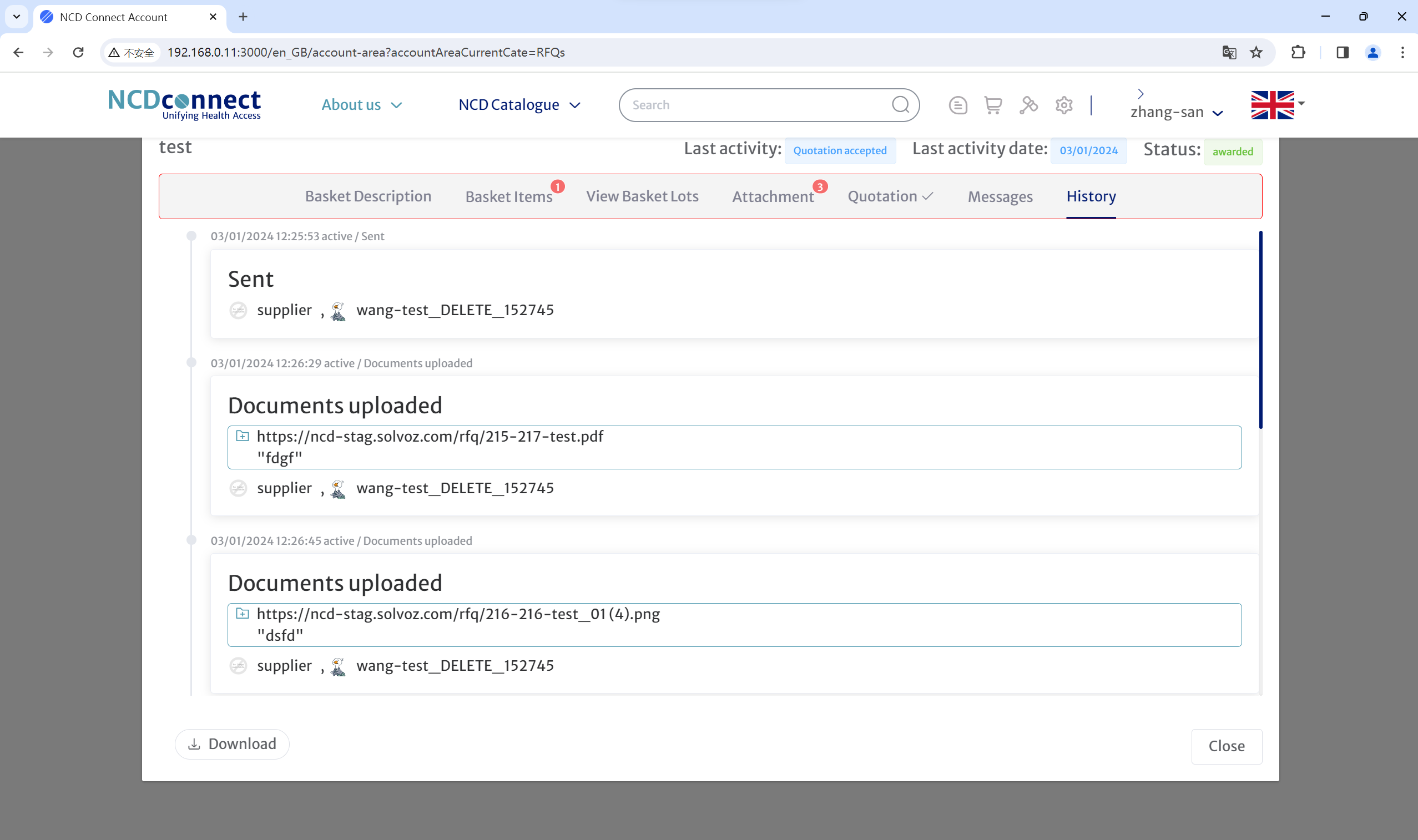The height and width of the screenshot is (840, 1418).
Task: Click the awarded status badge
Action: click(1232, 151)
